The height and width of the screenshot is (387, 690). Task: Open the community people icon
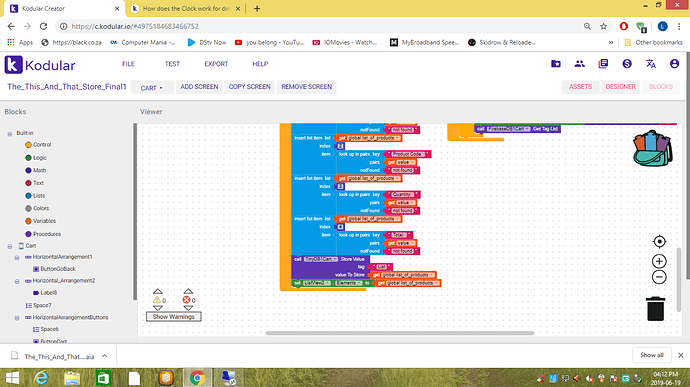coord(580,64)
